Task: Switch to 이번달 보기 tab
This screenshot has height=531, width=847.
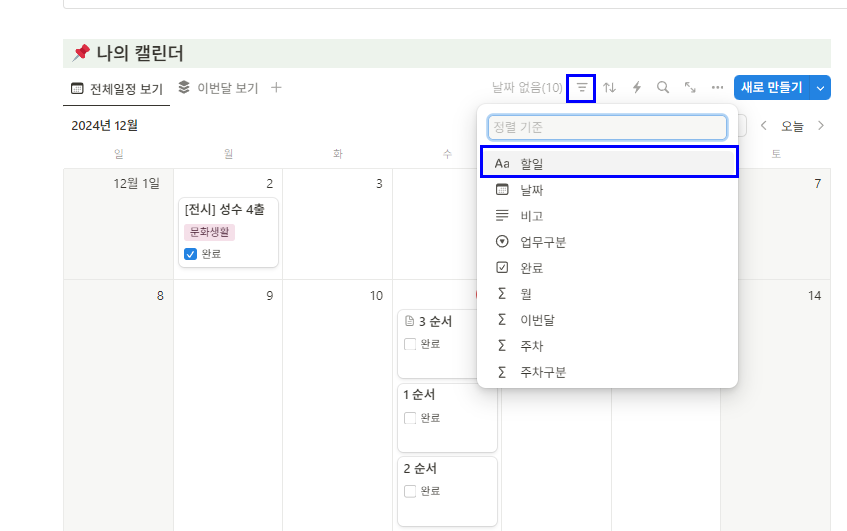Action: click(x=218, y=88)
